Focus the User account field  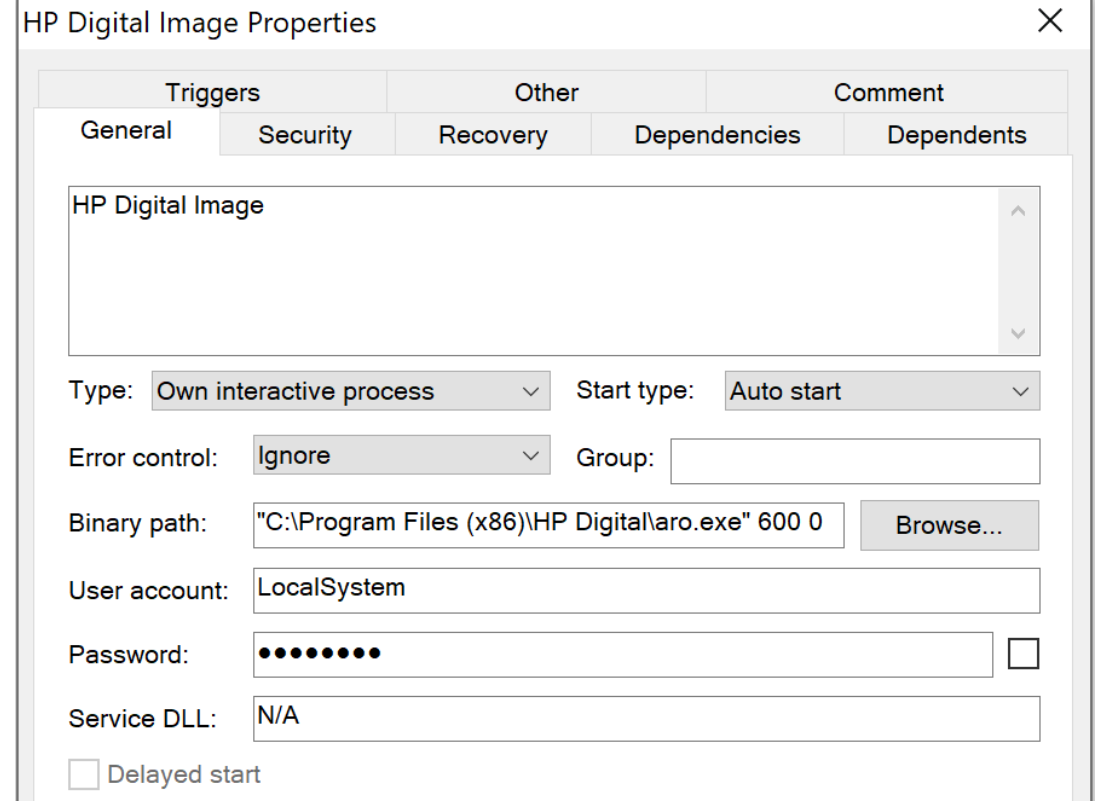tap(645, 590)
